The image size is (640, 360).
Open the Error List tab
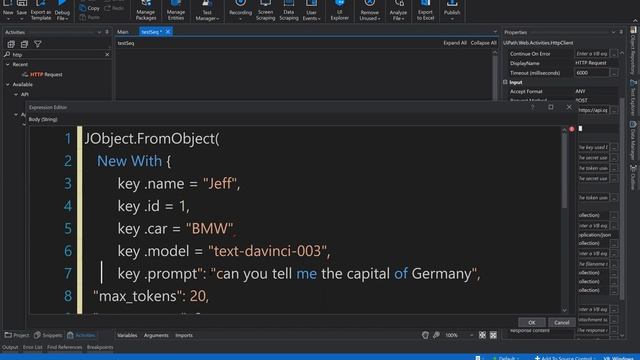pos(33,347)
